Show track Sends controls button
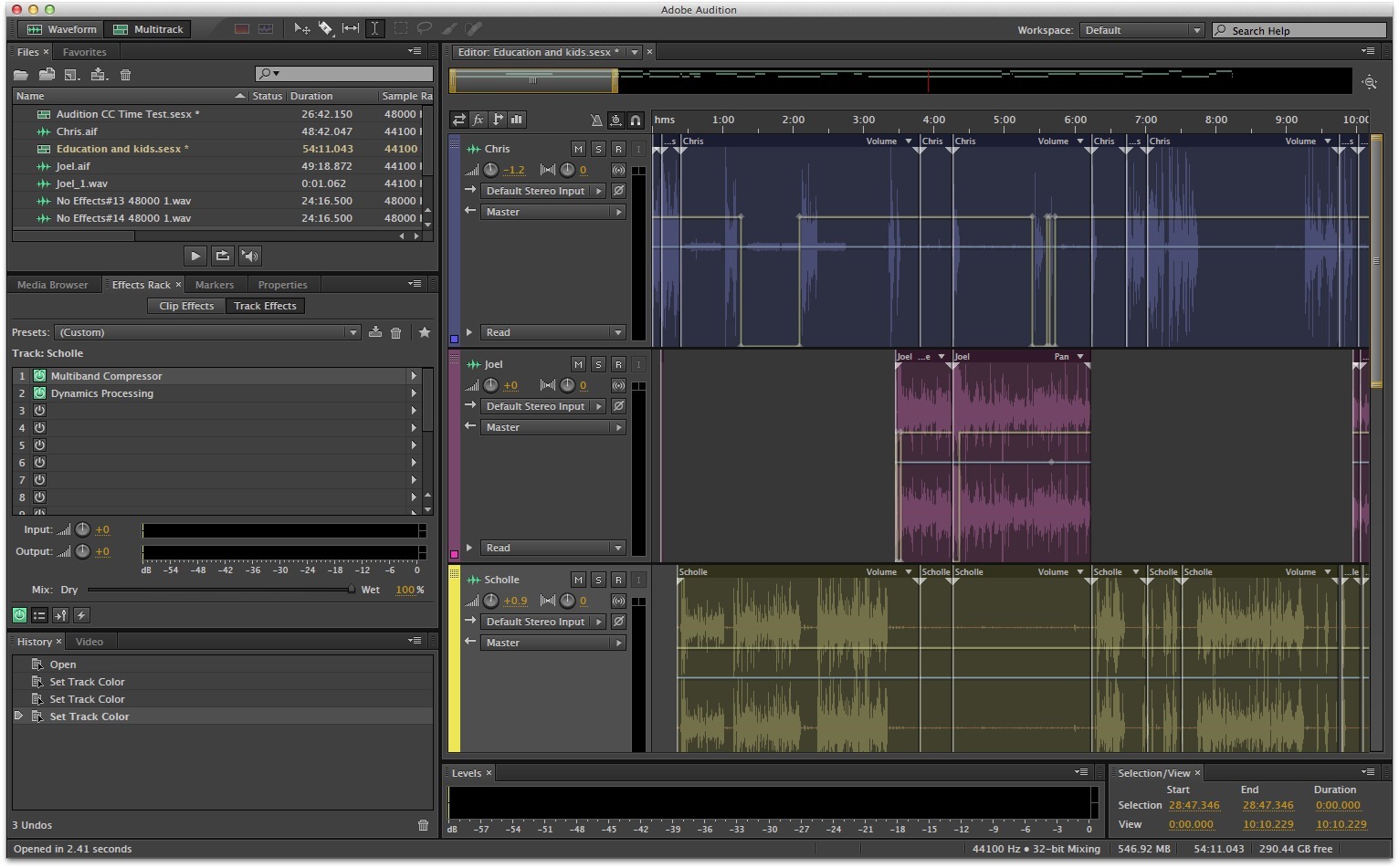This screenshot has width=1399, height=868. [498, 120]
